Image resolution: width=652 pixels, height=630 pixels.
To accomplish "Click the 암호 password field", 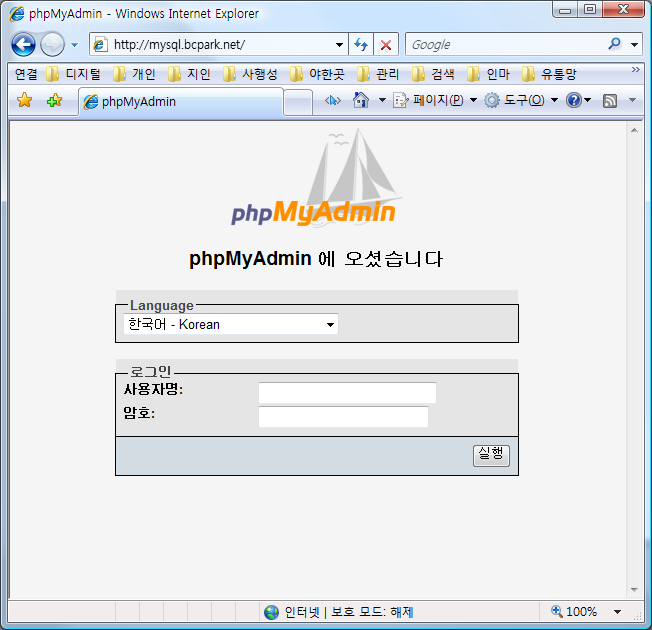I will (343, 417).
